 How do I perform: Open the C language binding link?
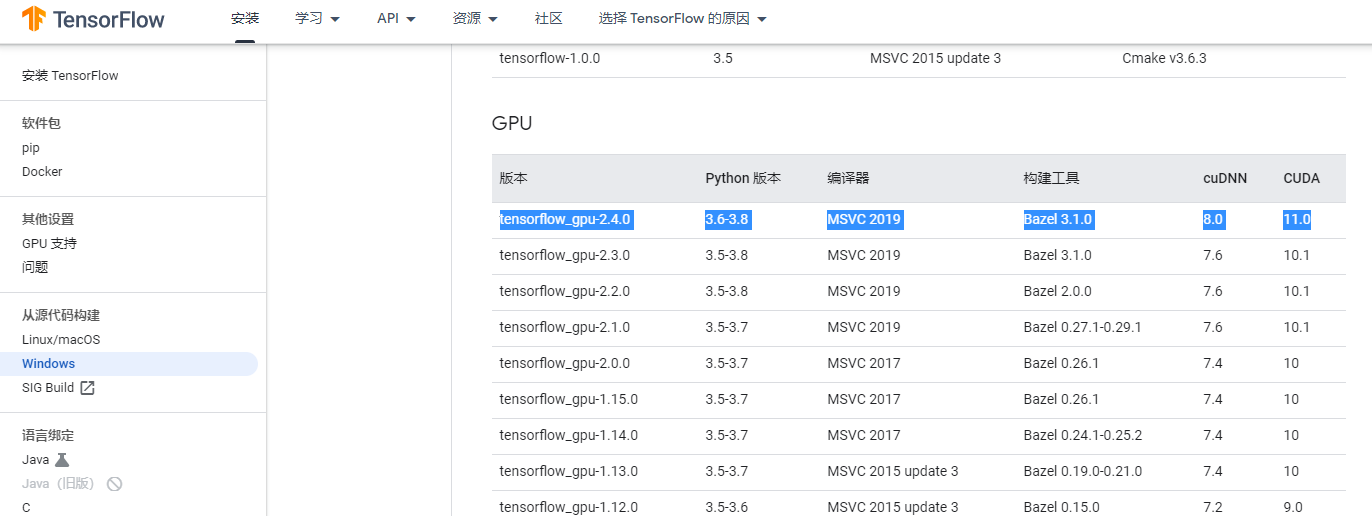click(26, 508)
